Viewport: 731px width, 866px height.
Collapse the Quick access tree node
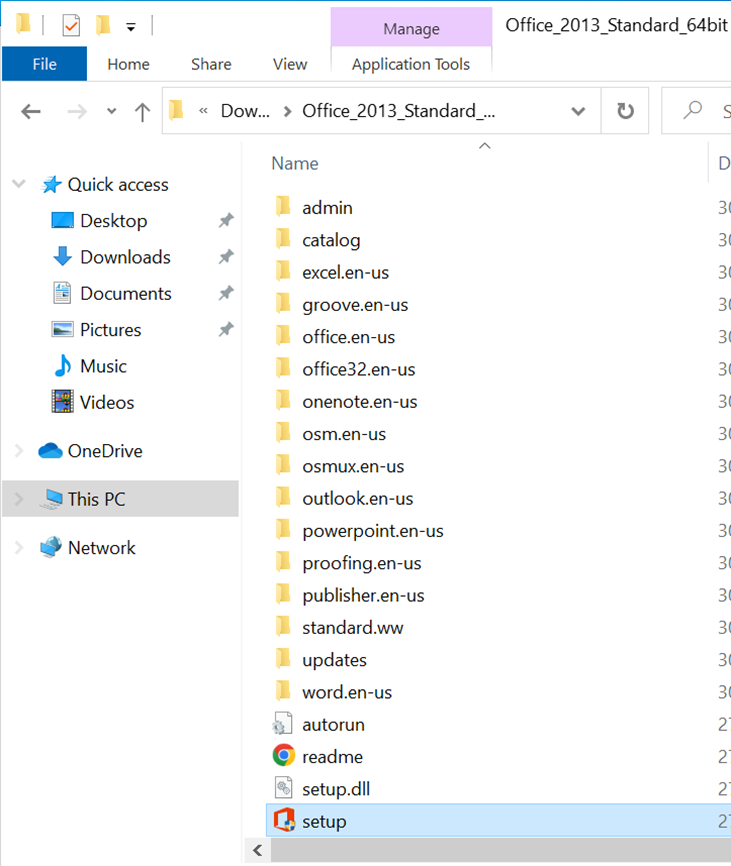[x=19, y=183]
